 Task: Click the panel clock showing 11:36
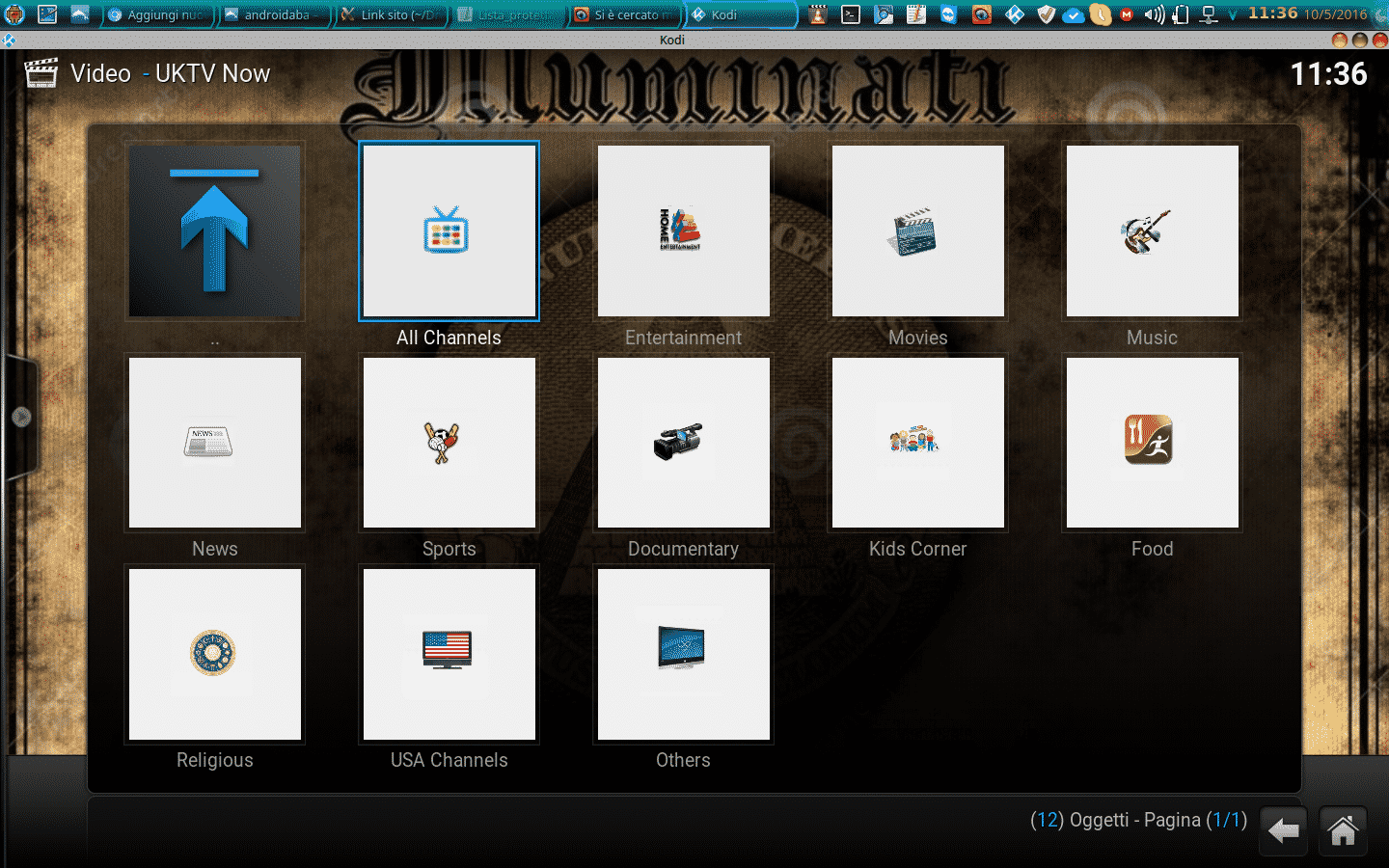[1272, 14]
